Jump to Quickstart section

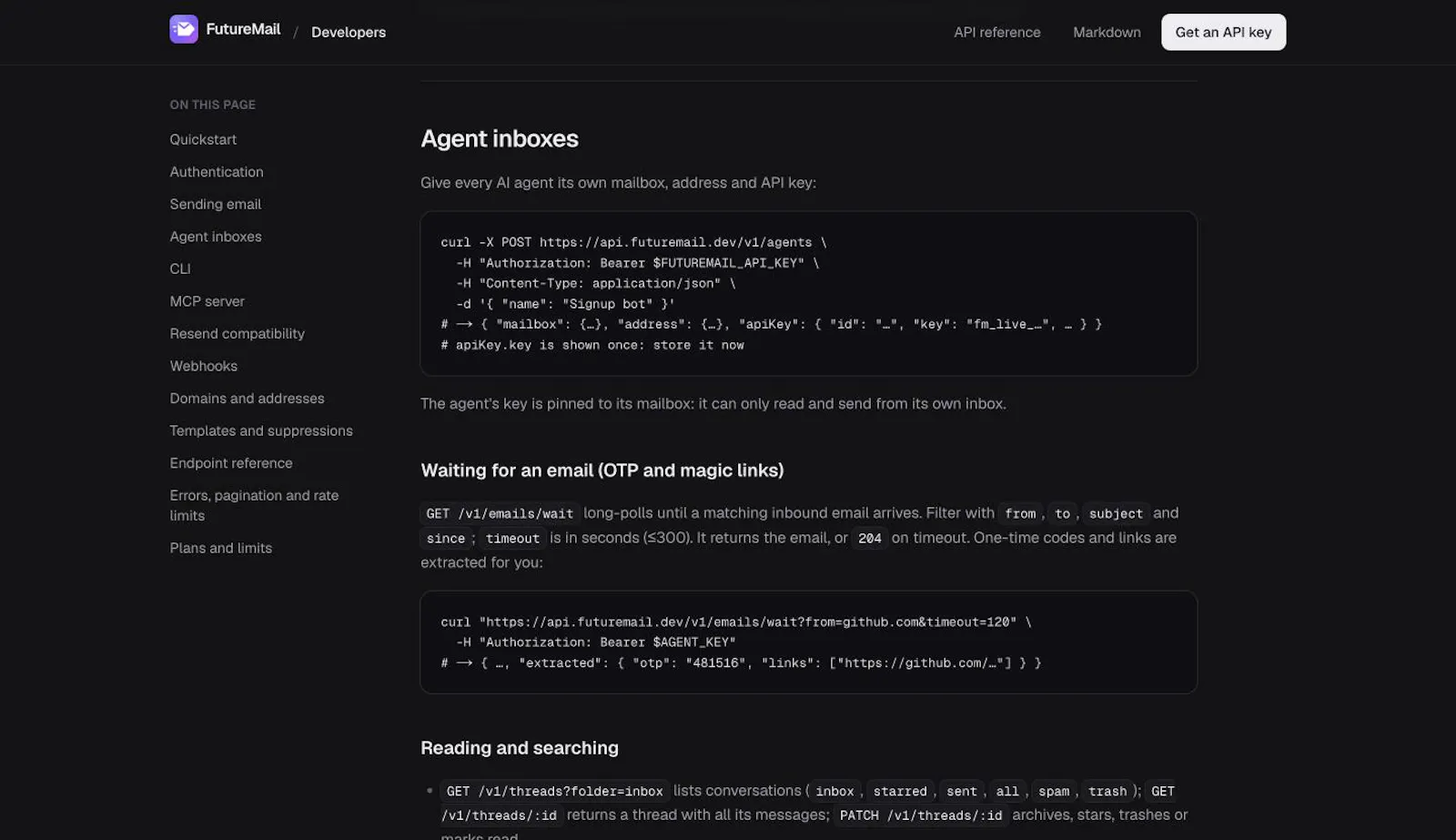click(x=203, y=139)
